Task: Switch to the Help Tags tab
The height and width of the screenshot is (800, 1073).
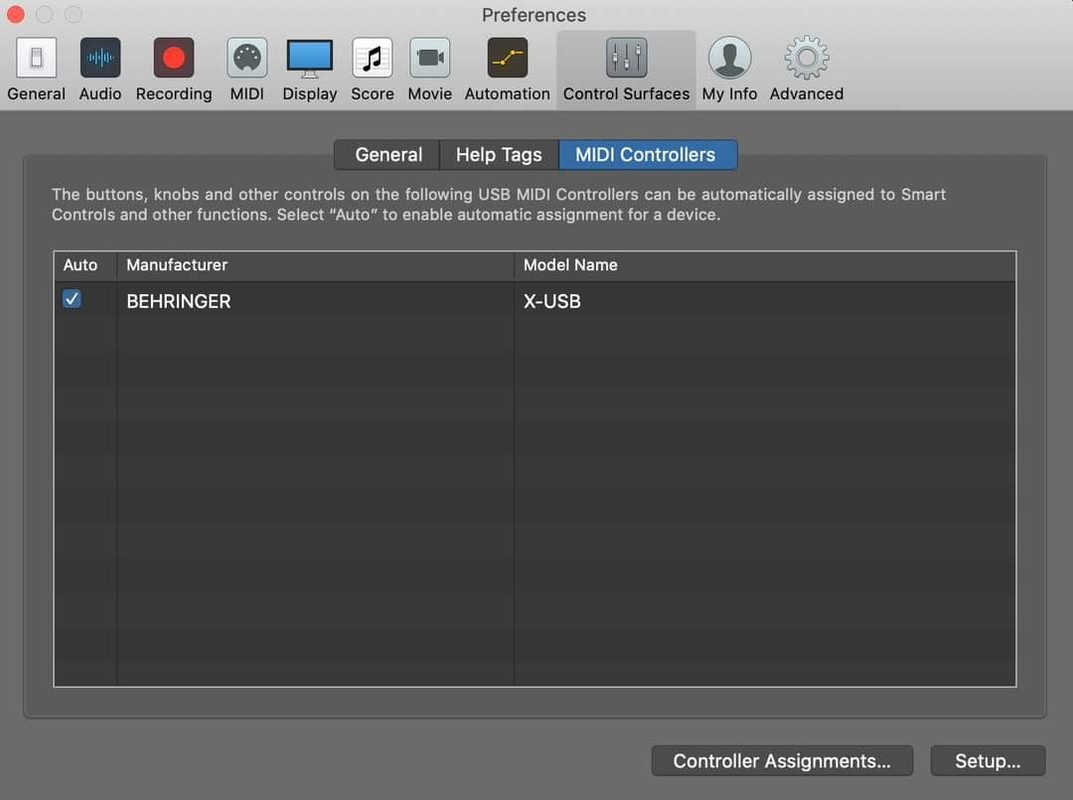Action: (499, 155)
